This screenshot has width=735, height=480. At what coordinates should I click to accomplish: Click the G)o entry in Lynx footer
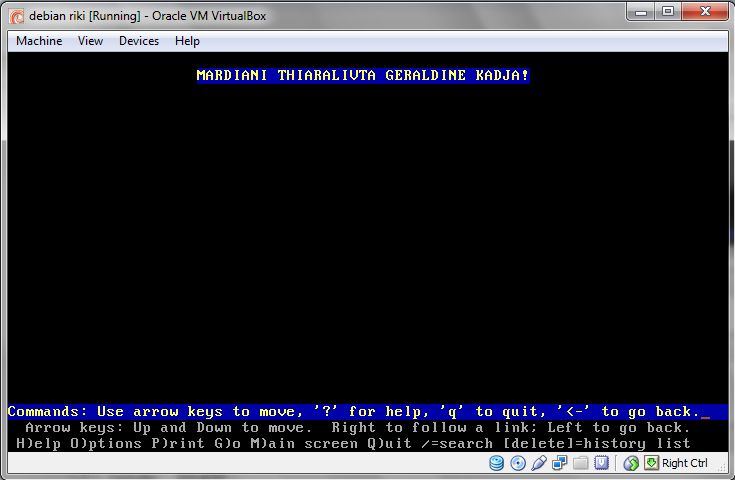point(228,443)
